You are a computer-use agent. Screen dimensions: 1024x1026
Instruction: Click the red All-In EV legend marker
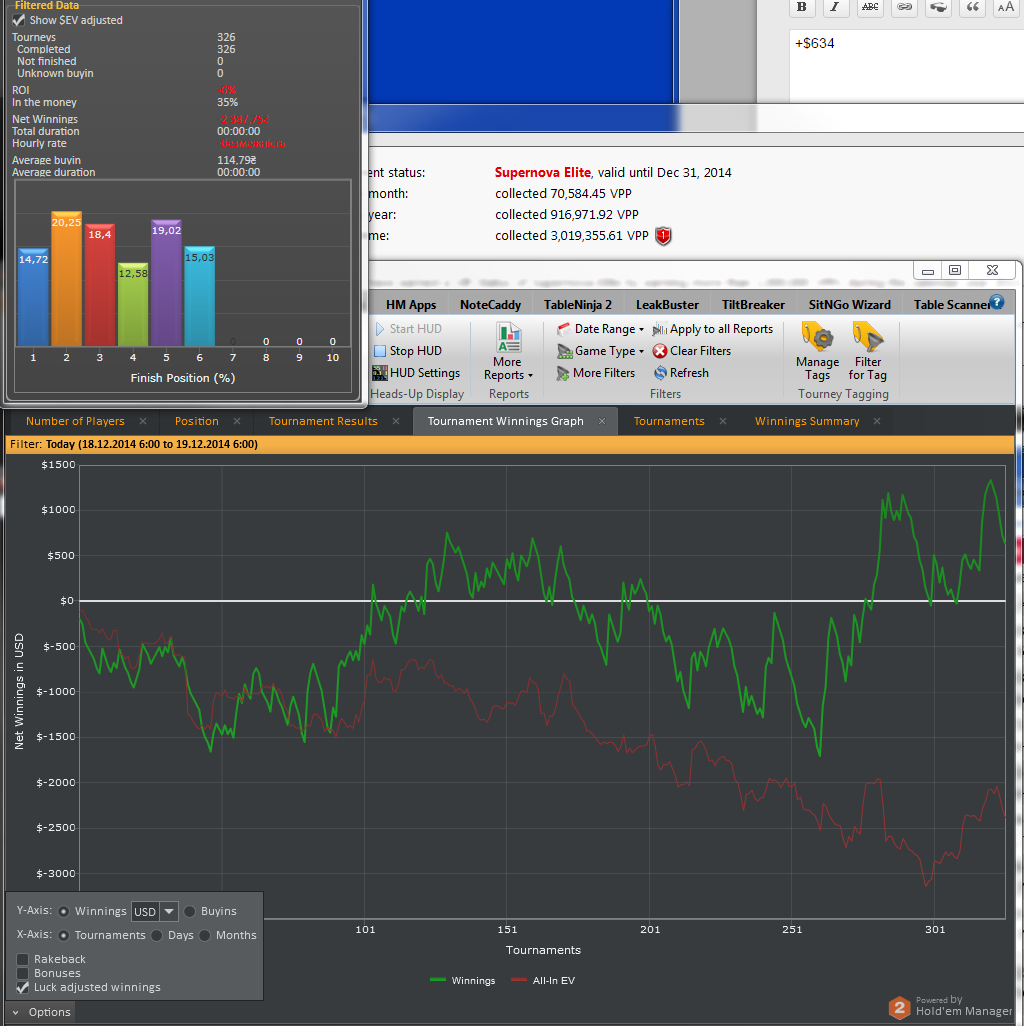pos(519,980)
